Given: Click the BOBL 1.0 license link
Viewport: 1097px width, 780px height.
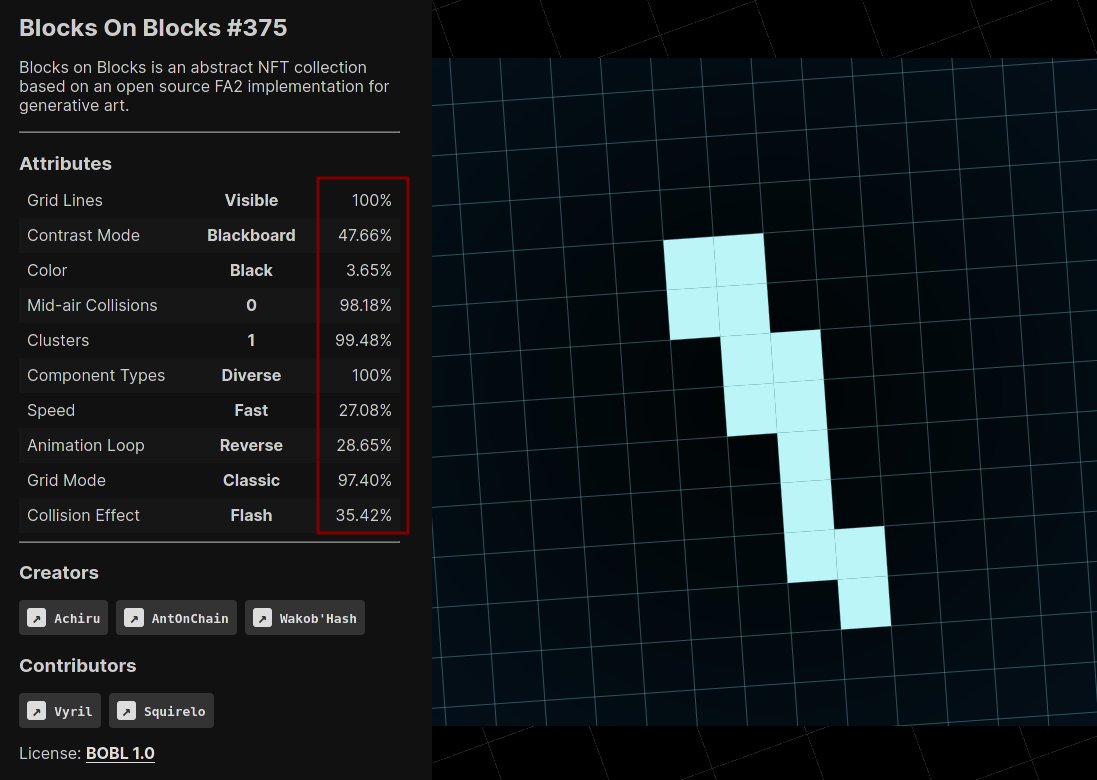Looking at the screenshot, I should [x=120, y=753].
